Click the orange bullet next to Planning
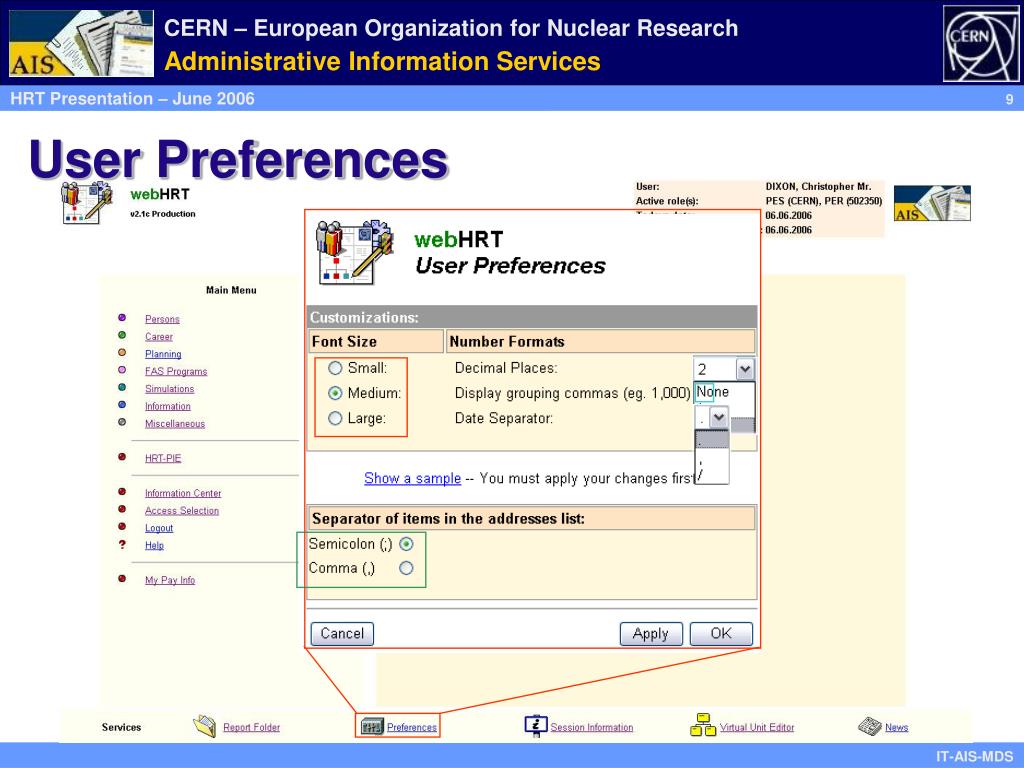The width and height of the screenshot is (1024, 768). [x=122, y=353]
